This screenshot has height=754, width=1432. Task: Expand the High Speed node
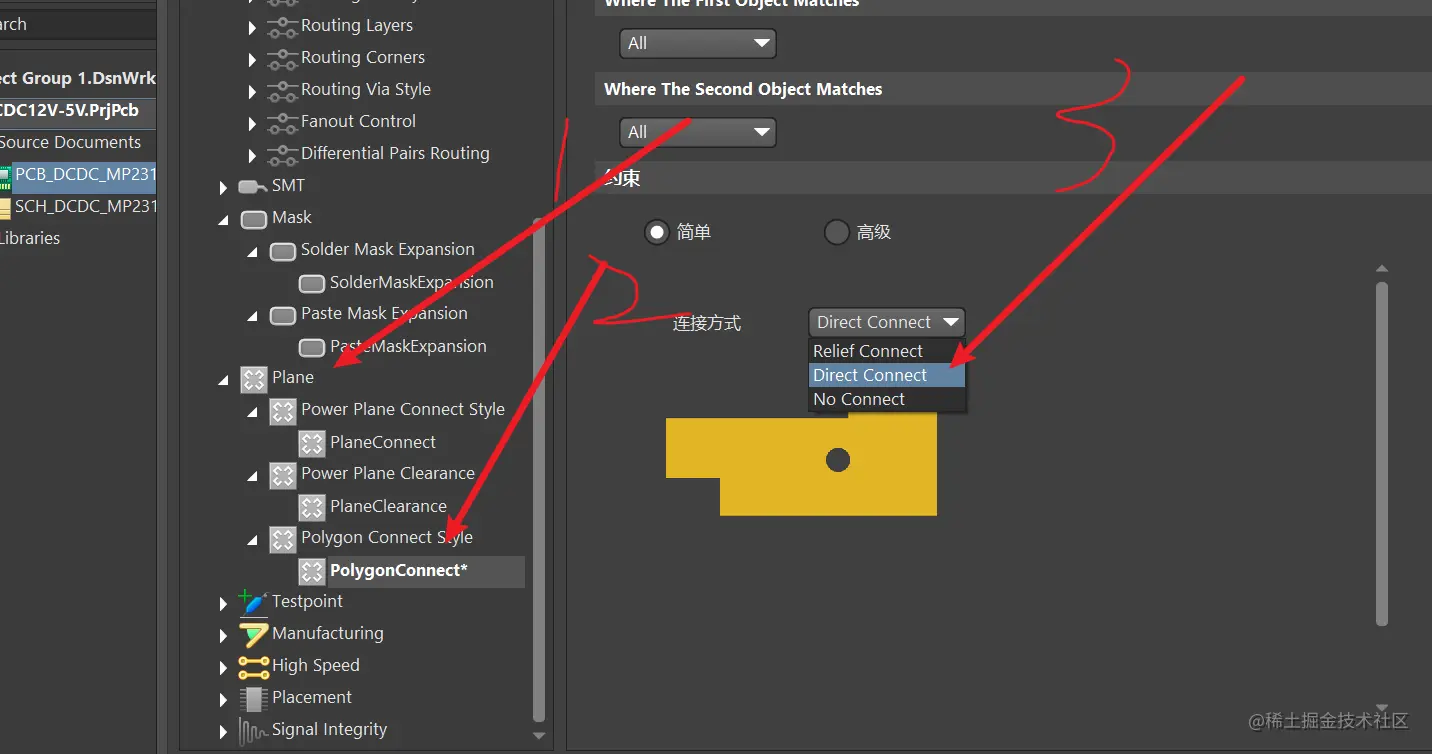point(224,667)
